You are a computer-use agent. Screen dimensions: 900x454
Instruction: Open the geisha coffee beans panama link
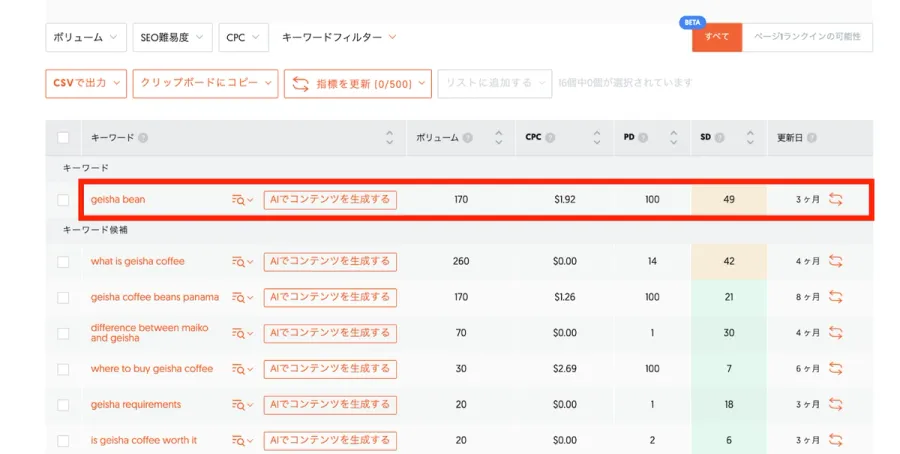click(x=155, y=297)
